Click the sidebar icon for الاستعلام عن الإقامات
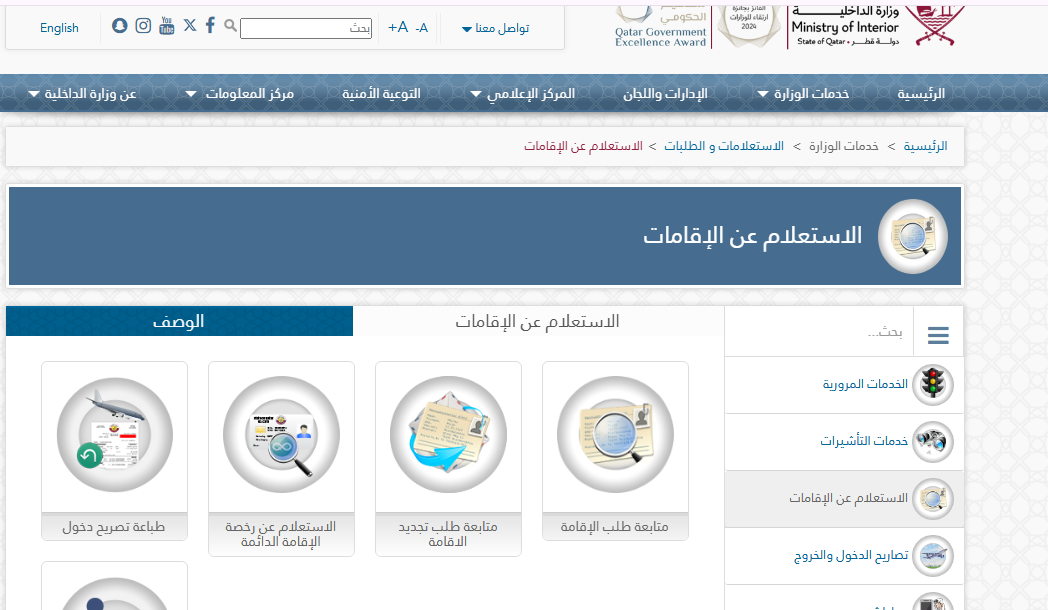Image resolution: width=1048 pixels, height=610 pixels. [933, 498]
